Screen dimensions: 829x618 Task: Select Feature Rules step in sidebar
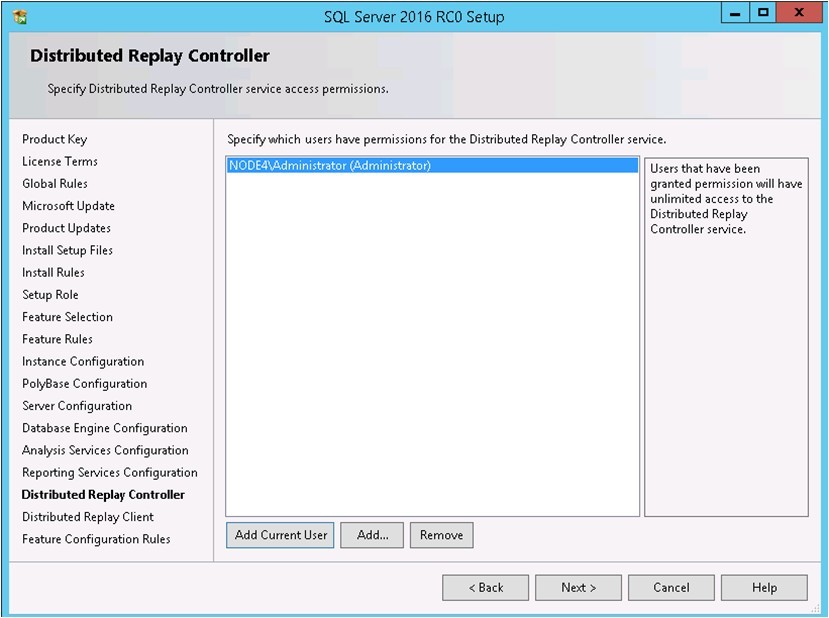pyautogui.click(x=57, y=339)
